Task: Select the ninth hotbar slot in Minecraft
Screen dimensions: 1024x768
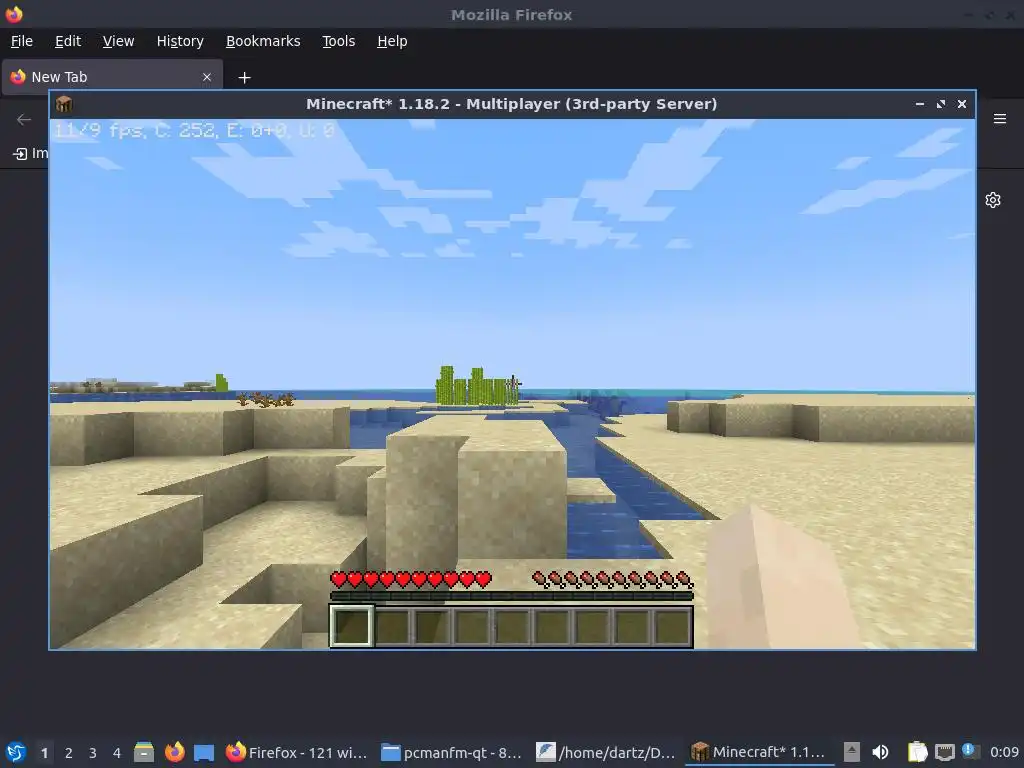Action: [x=672, y=626]
